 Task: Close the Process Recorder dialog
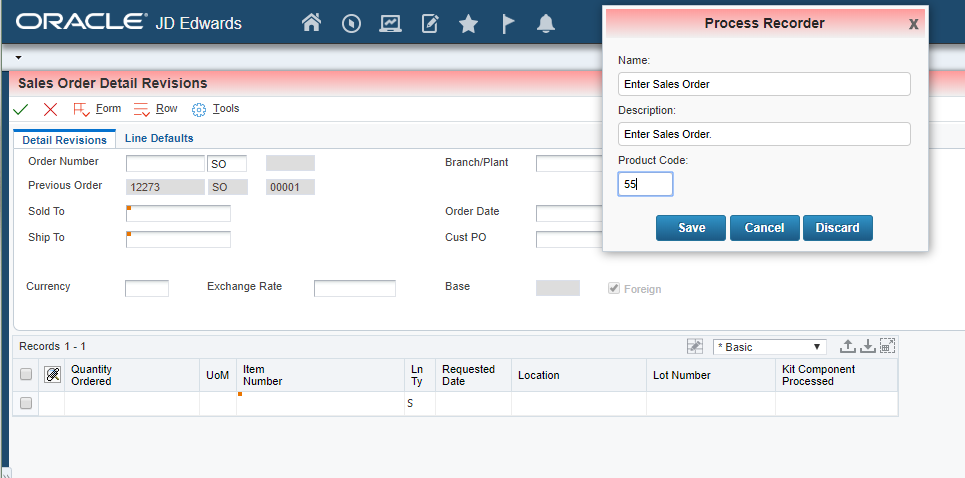coord(913,24)
